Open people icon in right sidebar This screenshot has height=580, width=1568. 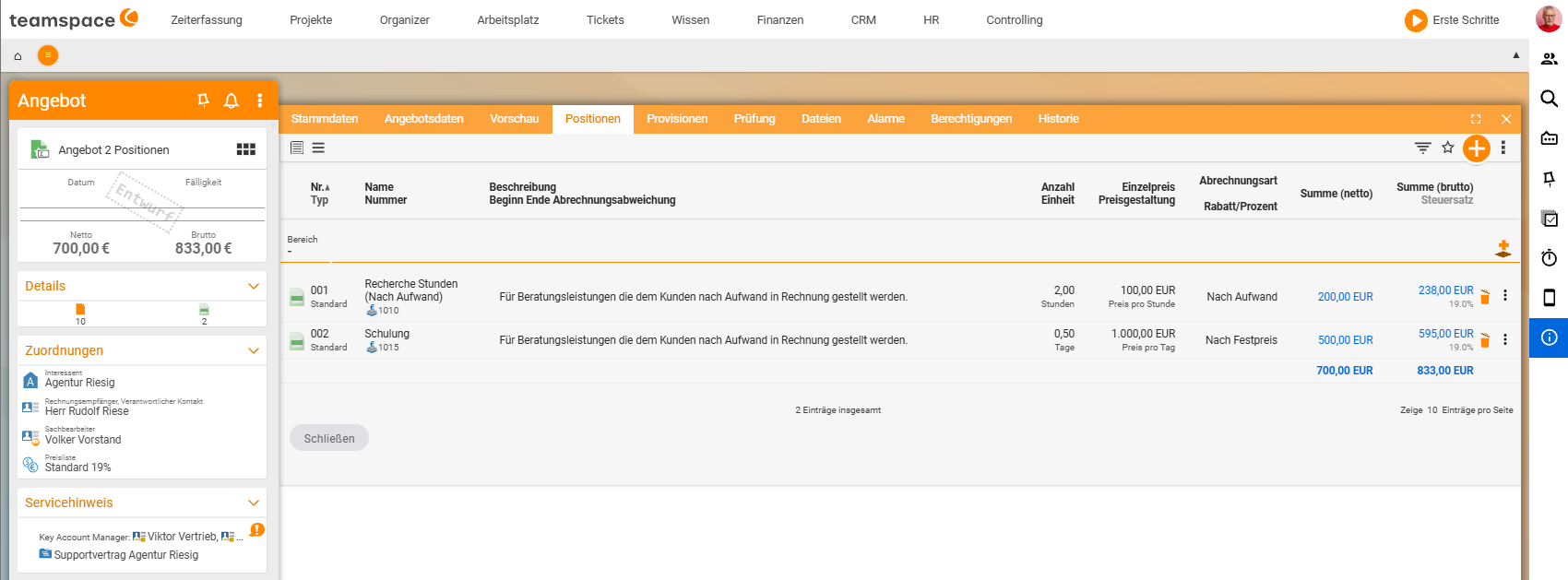pos(1550,59)
